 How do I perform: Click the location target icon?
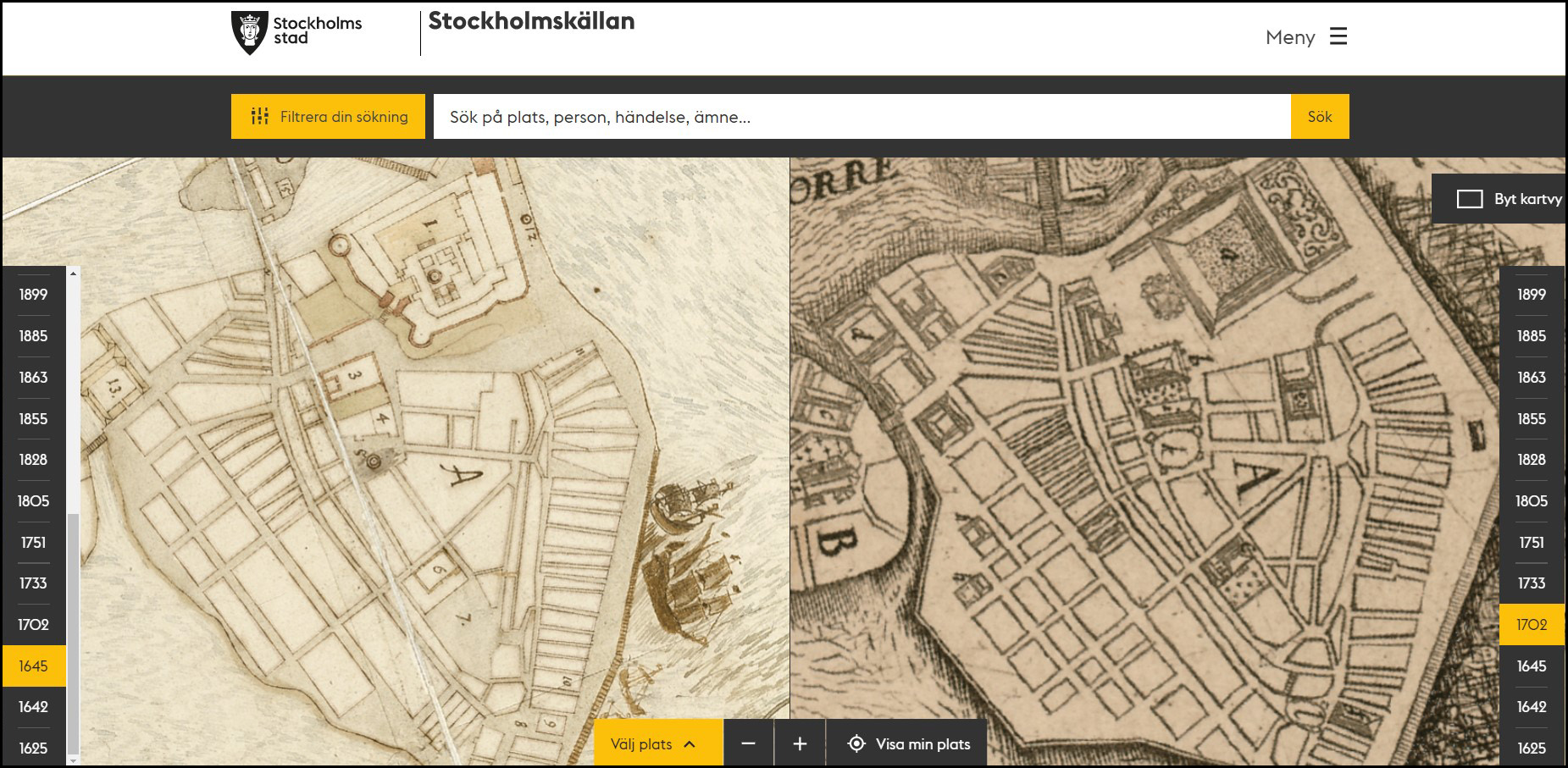(856, 743)
